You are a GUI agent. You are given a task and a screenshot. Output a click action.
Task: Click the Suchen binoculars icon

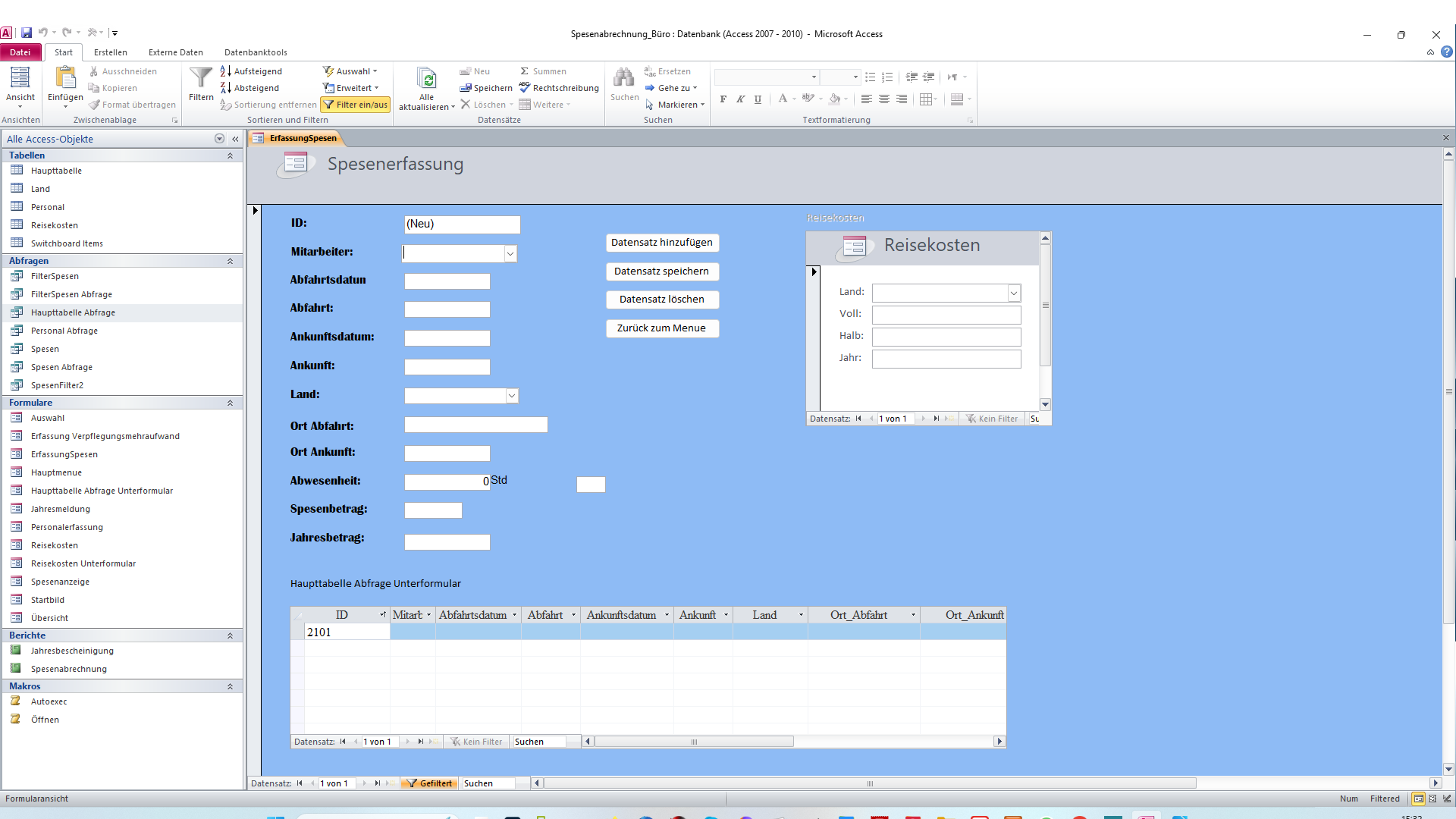click(624, 77)
